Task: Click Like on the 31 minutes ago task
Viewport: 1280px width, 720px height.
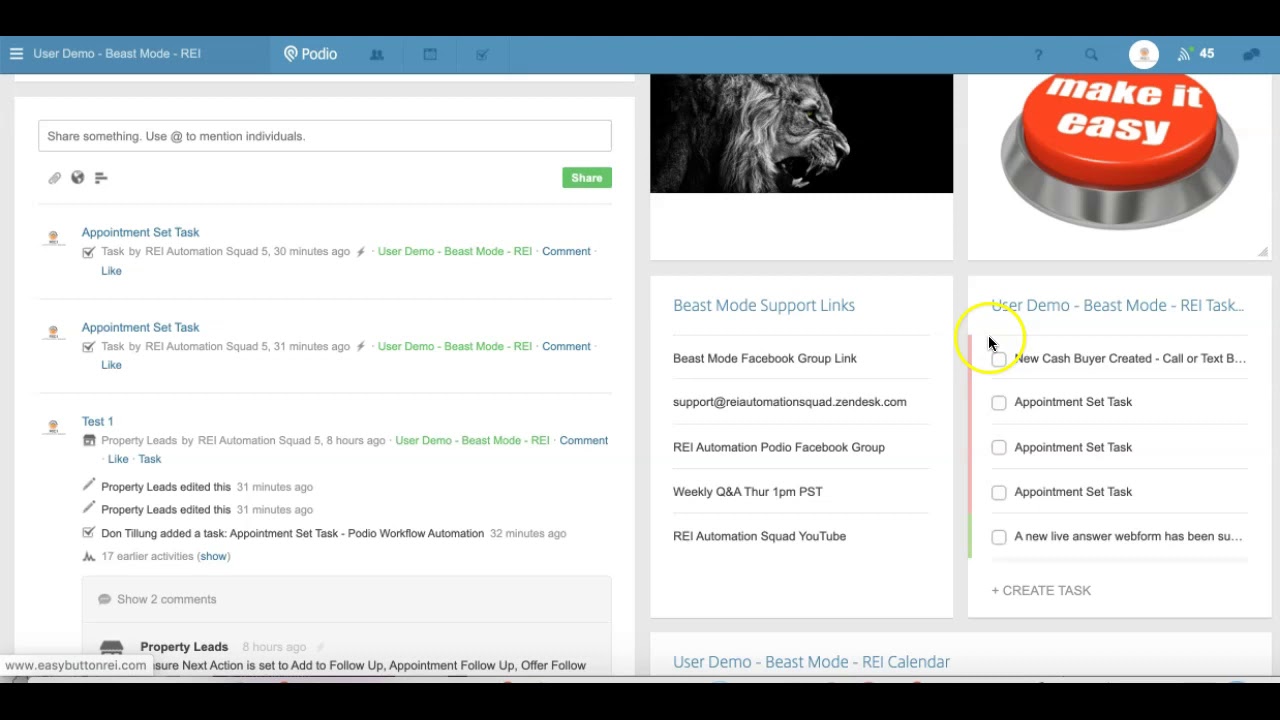Action: click(111, 365)
